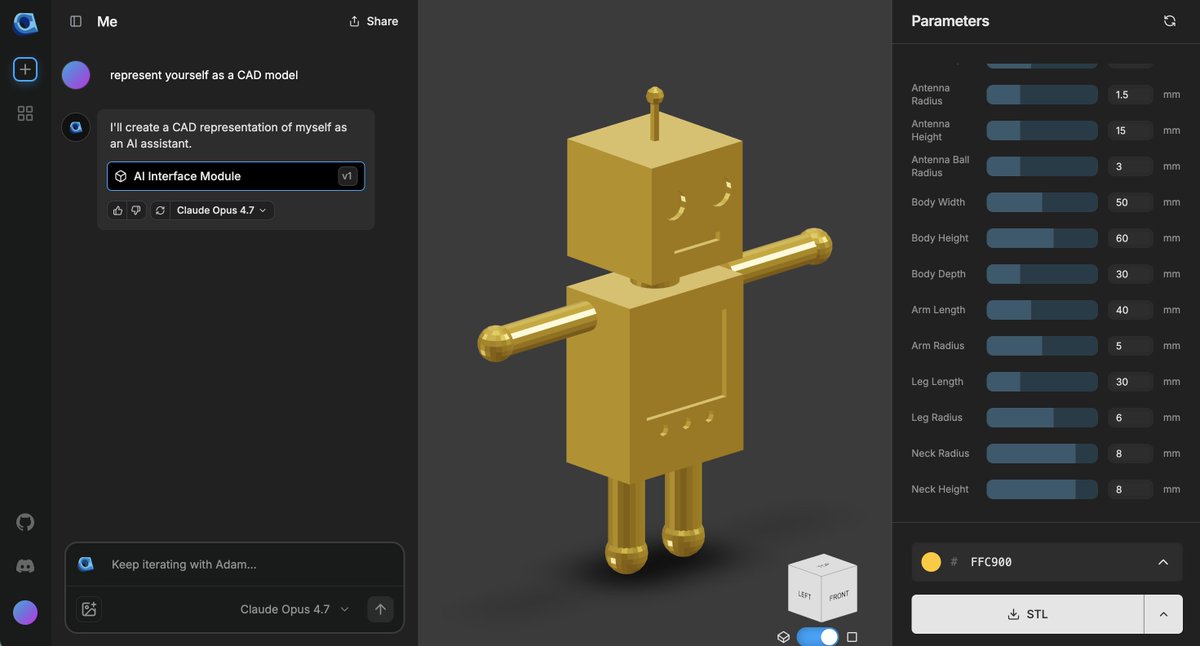Toggle the square projection icon near the view cube
This screenshot has width=1200, height=646.
pos(851,636)
